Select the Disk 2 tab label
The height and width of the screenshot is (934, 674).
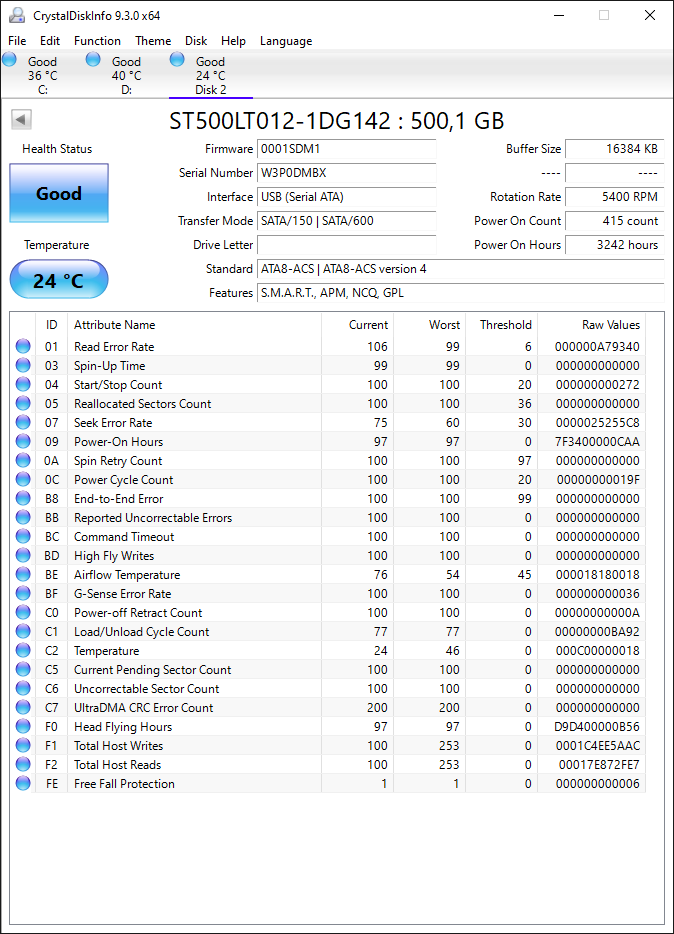pos(211,90)
